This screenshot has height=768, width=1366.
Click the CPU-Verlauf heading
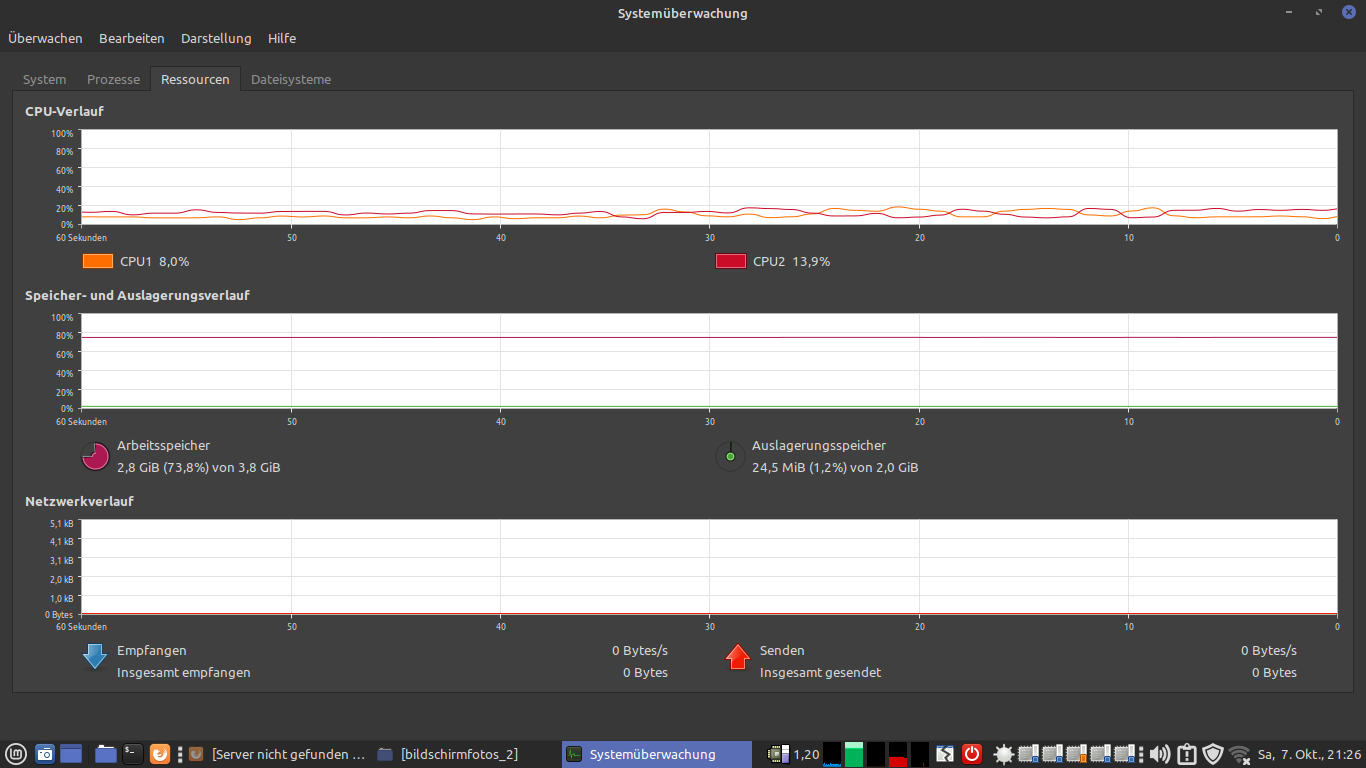[65, 111]
